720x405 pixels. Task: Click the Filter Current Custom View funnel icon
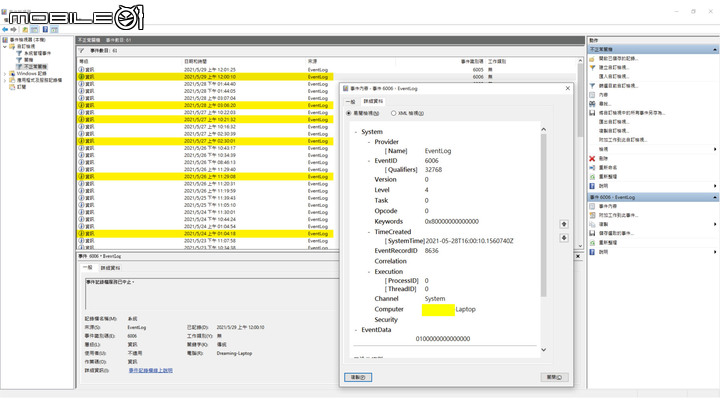(x=592, y=86)
